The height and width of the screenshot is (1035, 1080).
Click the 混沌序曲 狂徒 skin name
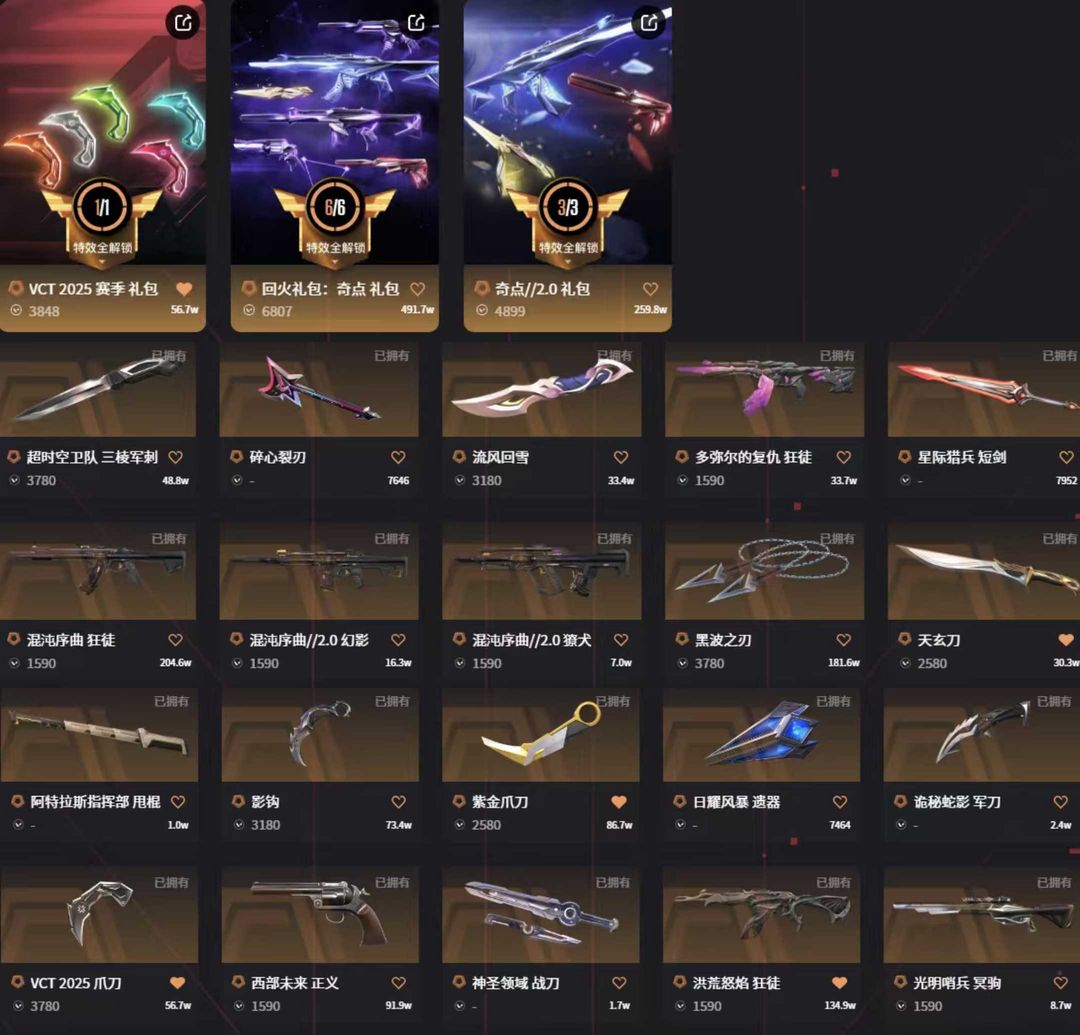tap(70, 640)
